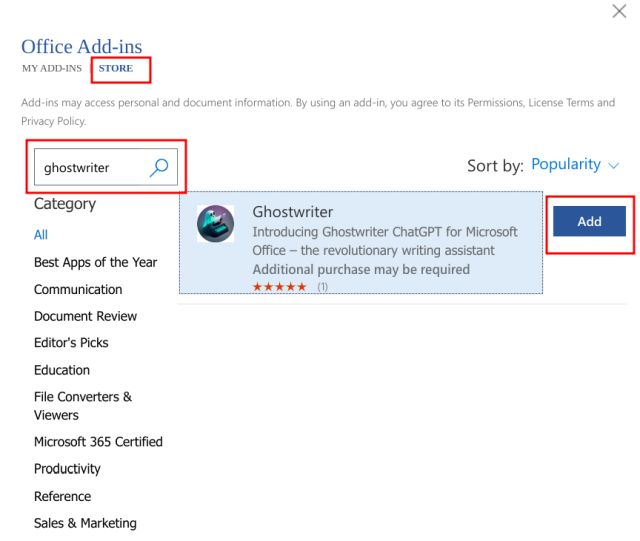Select the All category

41,235
